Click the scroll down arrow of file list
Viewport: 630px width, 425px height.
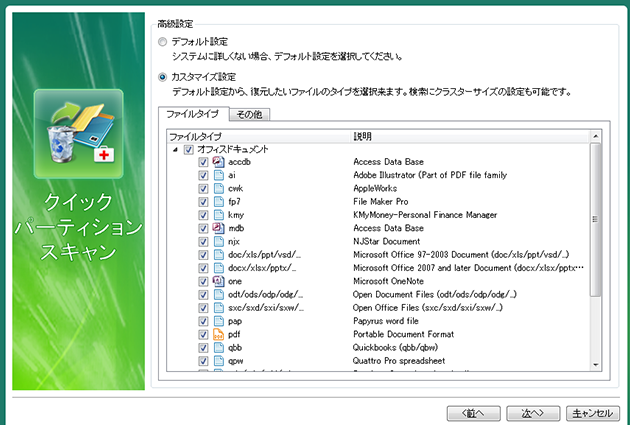point(595,365)
